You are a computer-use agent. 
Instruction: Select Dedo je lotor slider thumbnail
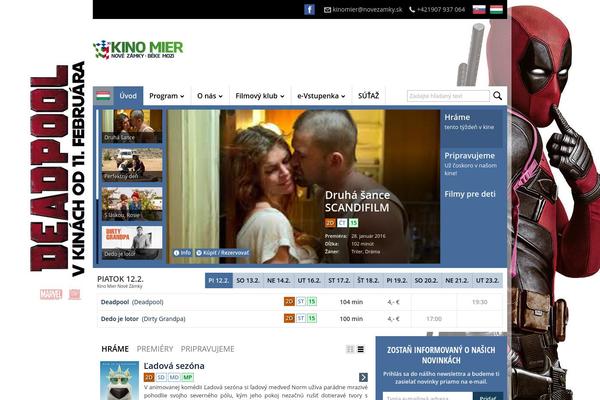click(132, 243)
